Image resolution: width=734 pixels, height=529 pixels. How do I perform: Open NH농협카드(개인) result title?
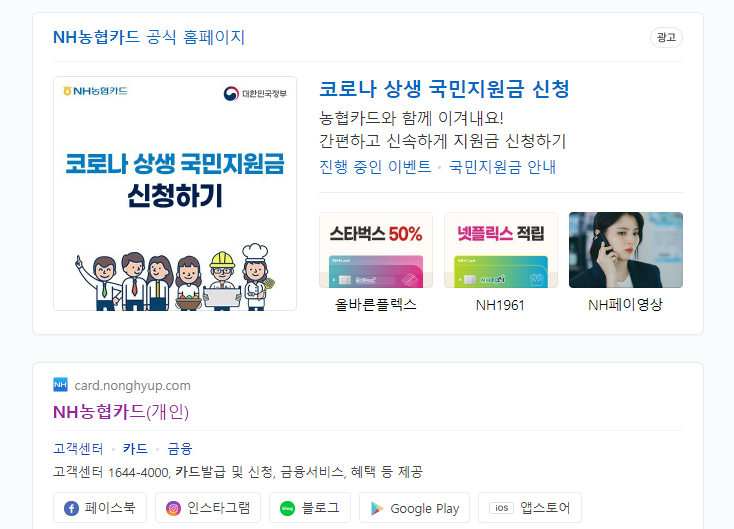(121, 412)
